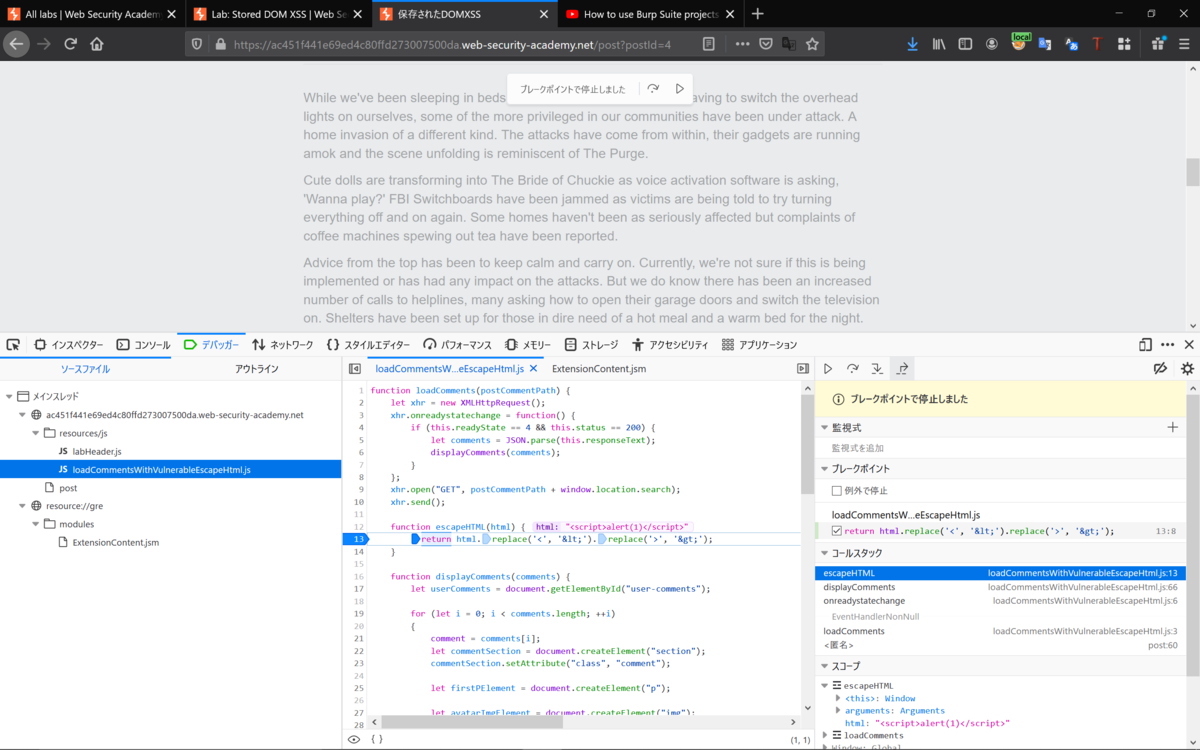Click the element picker icon in DevTools
This screenshot has height=750, width=1200.
click(13, 345)
